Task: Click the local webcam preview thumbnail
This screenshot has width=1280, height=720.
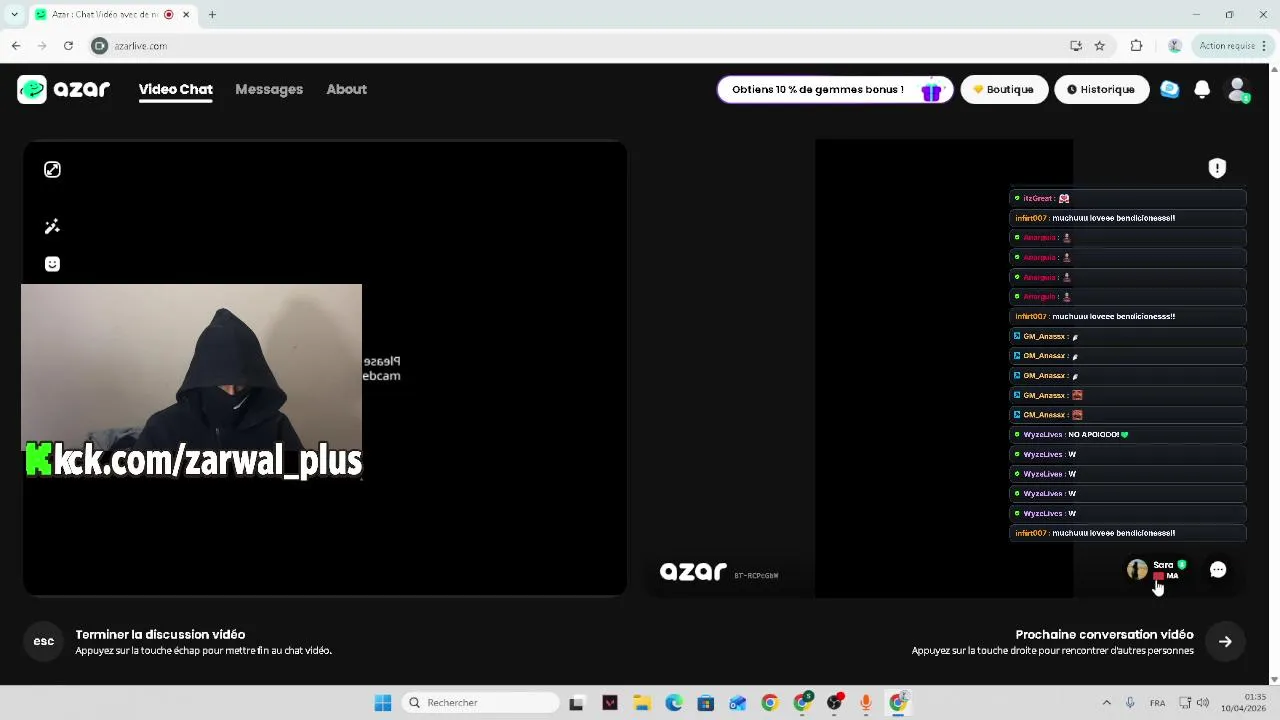Action: point(191,381)
